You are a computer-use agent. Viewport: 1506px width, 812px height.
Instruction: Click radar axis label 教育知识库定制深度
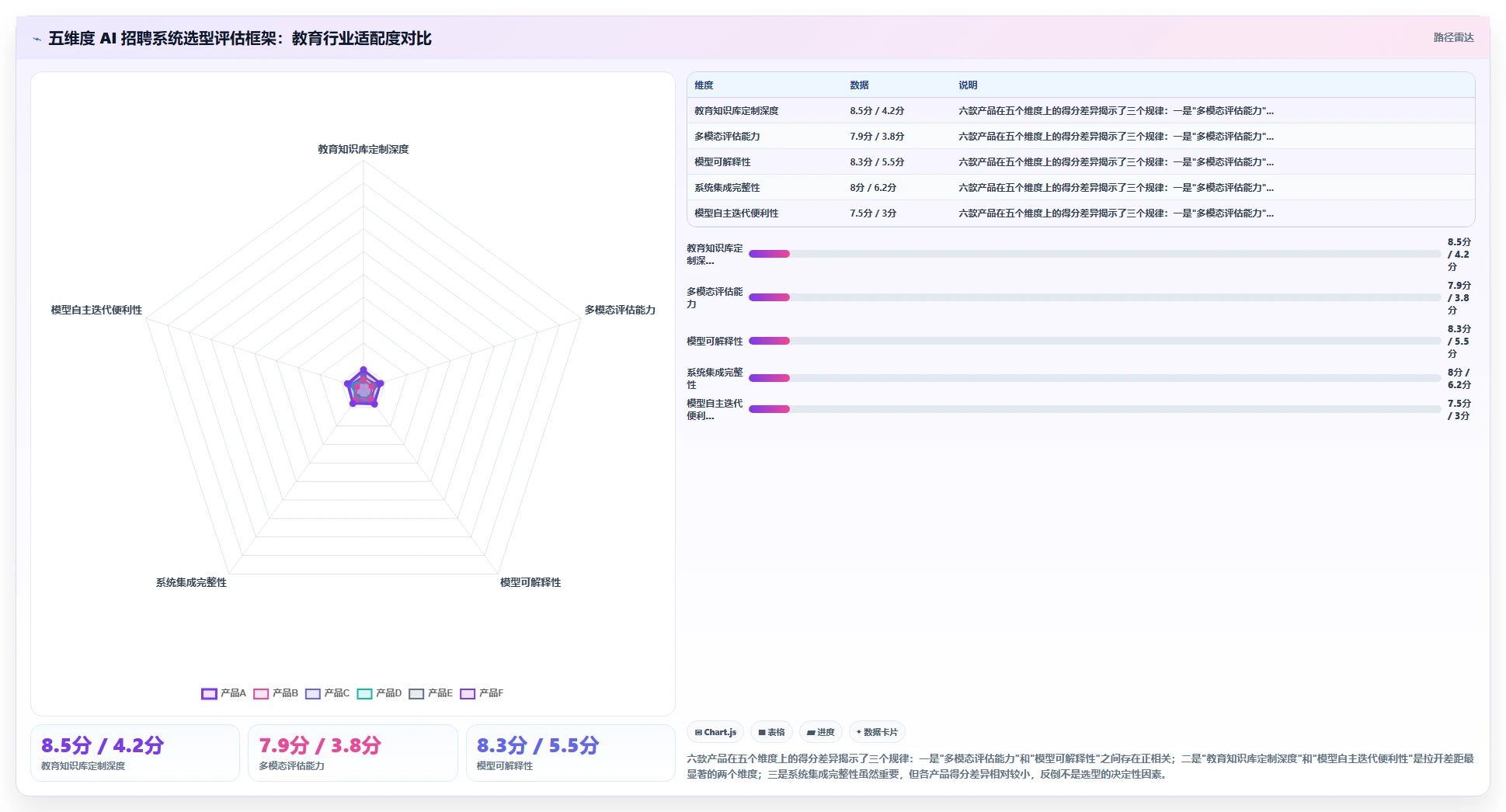(x=363, y=149)
